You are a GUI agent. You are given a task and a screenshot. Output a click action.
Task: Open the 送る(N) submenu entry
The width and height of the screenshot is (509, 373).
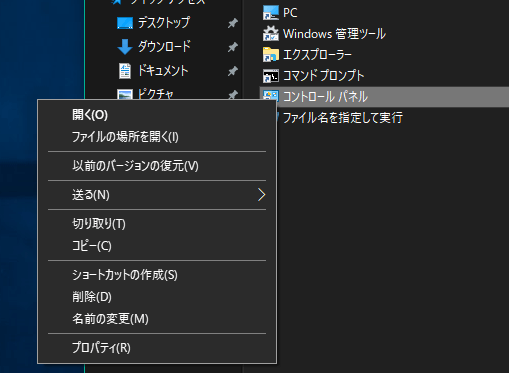pos(157,195)
